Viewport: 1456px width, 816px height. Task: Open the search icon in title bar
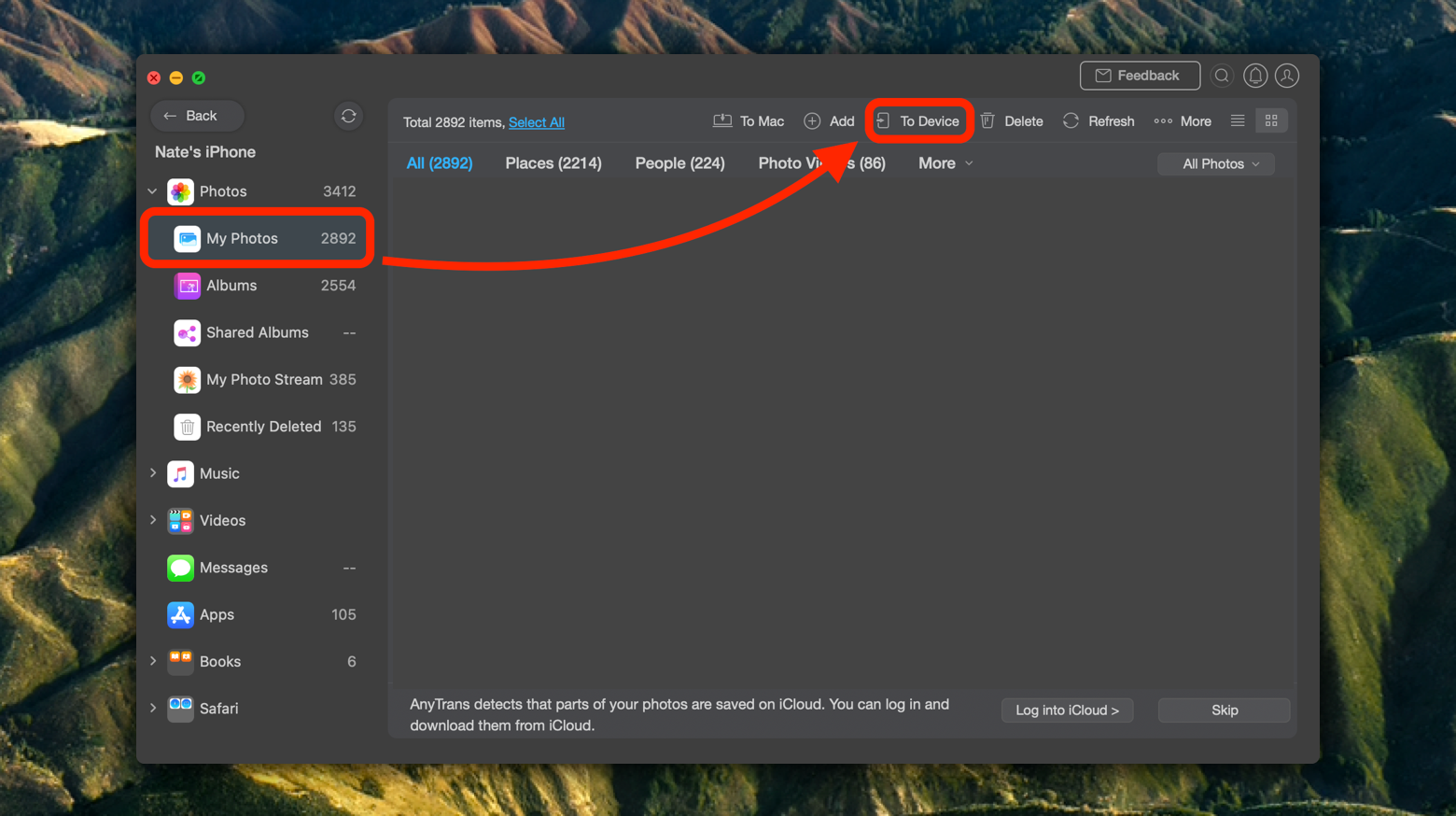coord(1221,76)
